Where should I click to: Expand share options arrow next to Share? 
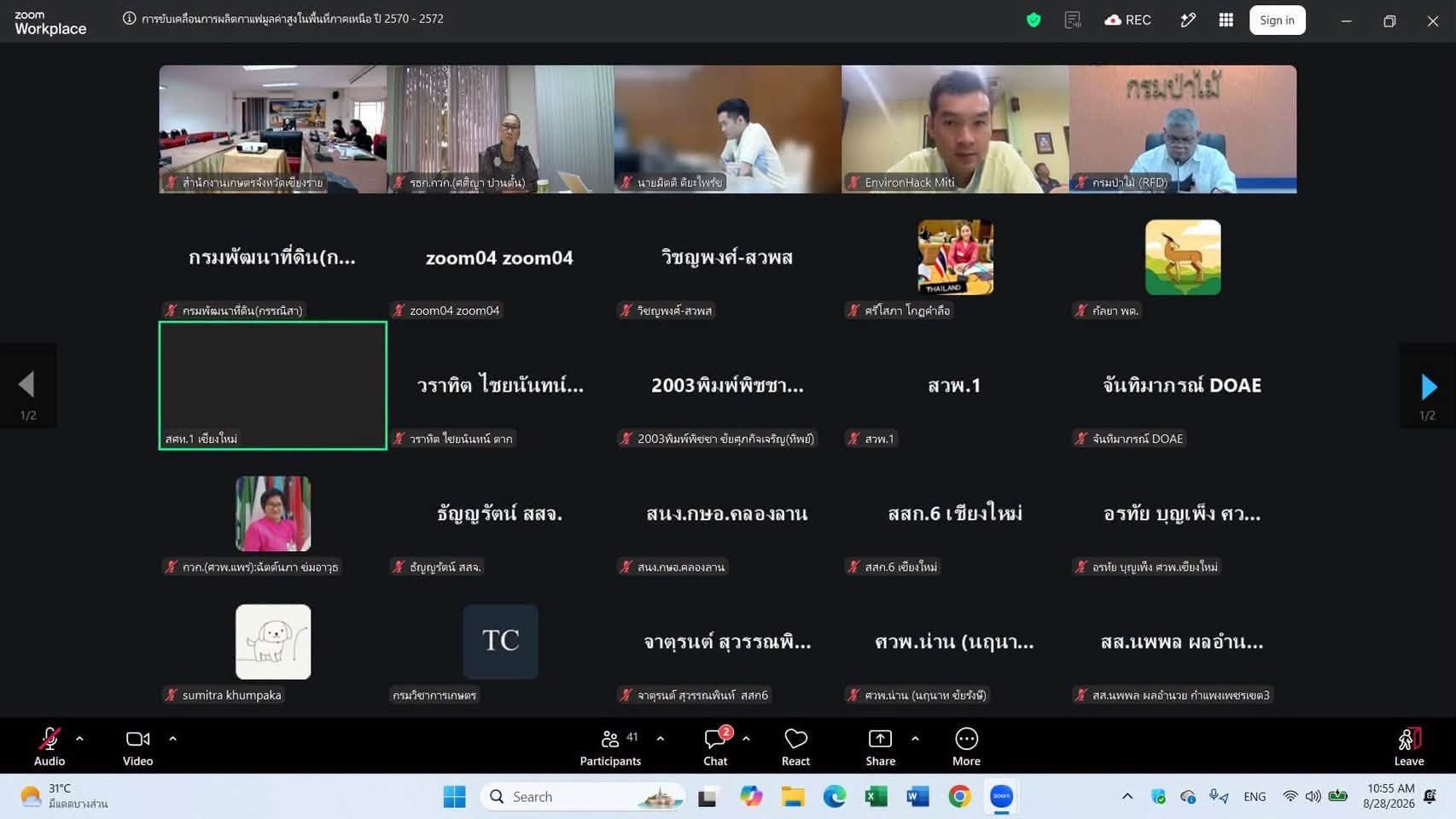[915, 739]
